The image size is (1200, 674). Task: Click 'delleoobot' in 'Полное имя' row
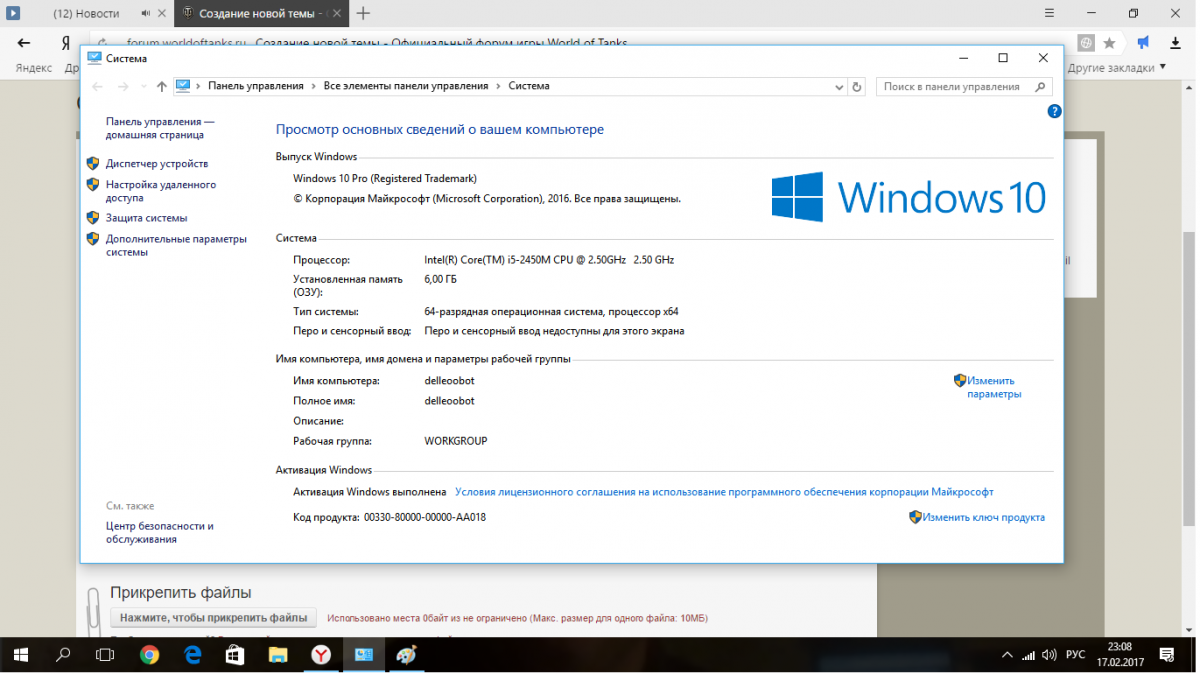(x=449, y=401)
